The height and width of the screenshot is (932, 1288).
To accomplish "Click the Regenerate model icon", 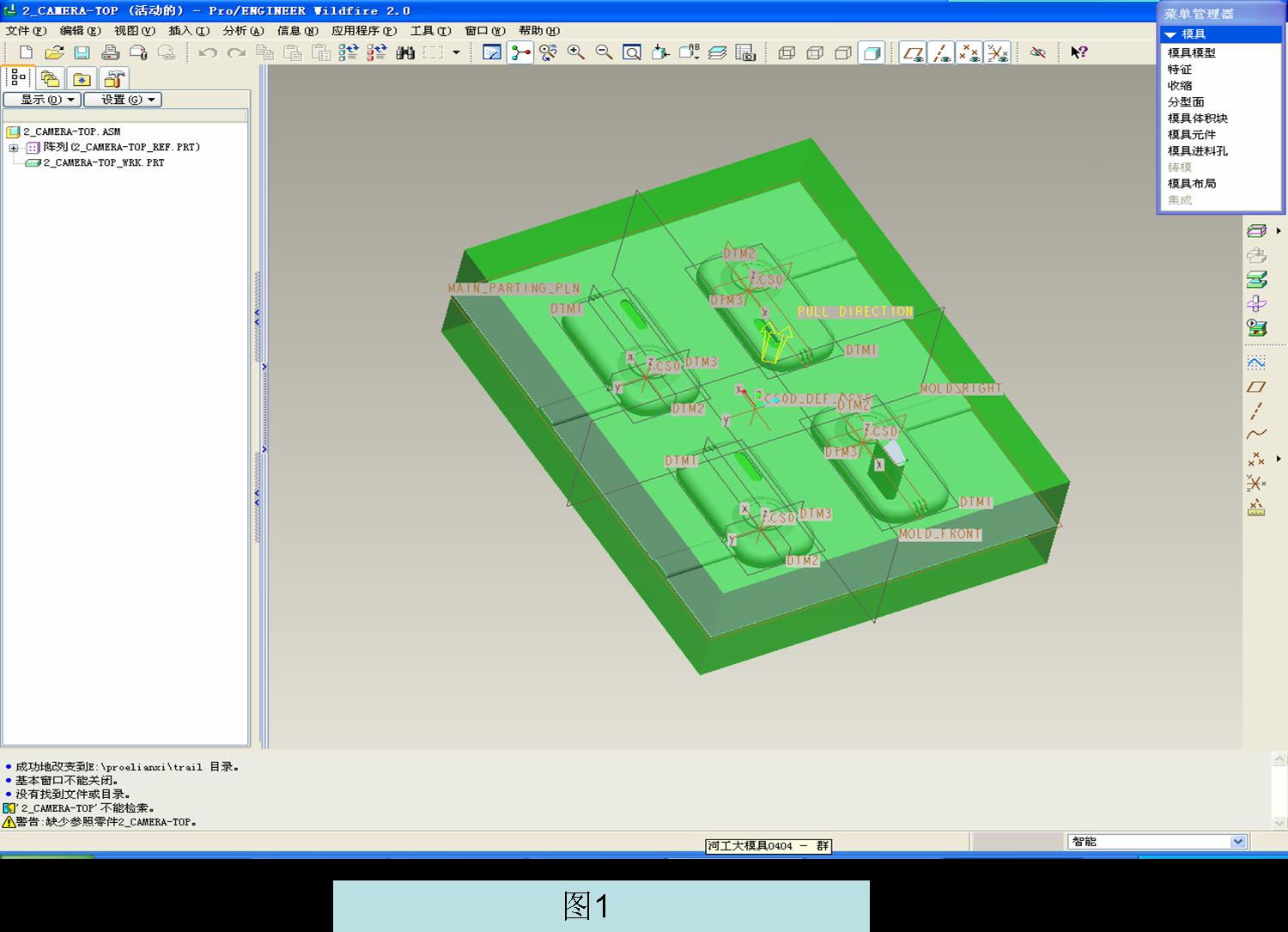I will pyautogui.click(x=348, y=52).
